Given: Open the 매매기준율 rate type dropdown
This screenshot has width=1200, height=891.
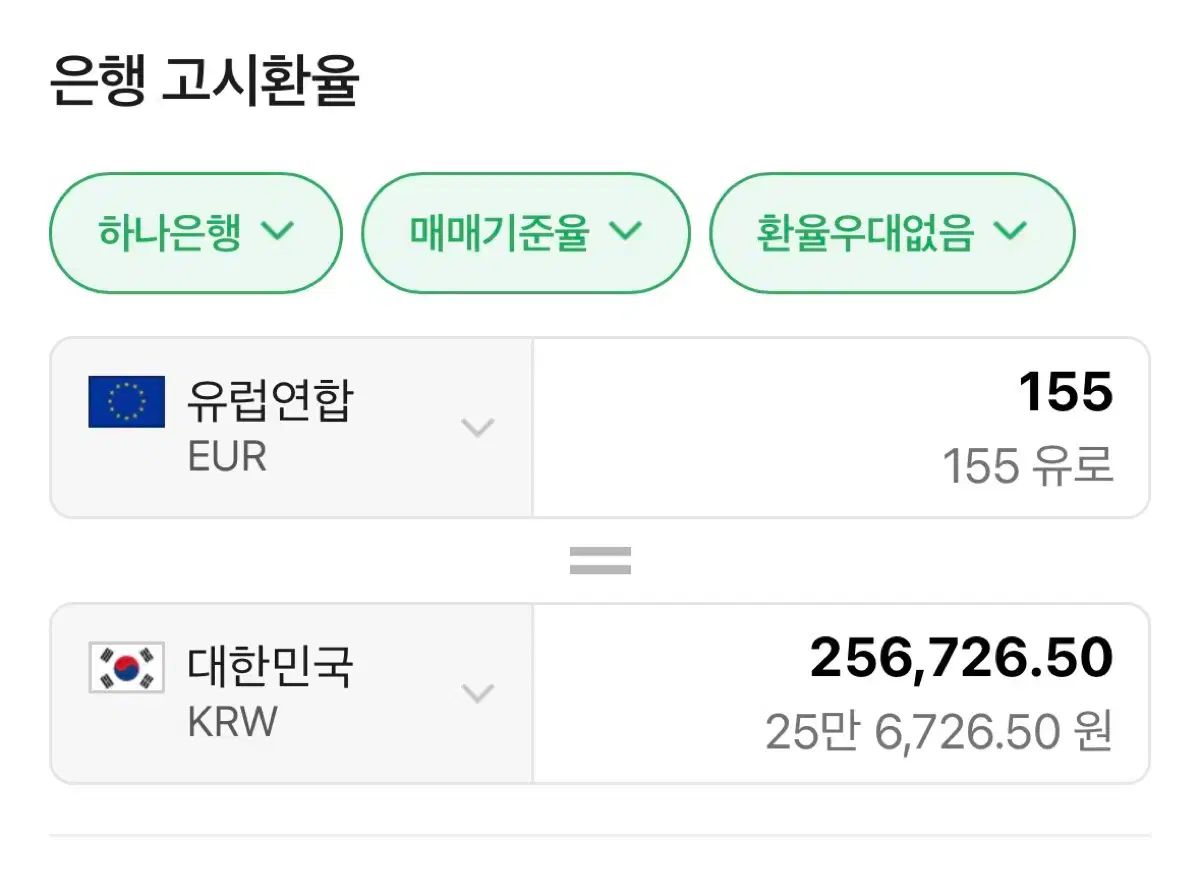Looking at the screenshot, I should tap(525, 233).
